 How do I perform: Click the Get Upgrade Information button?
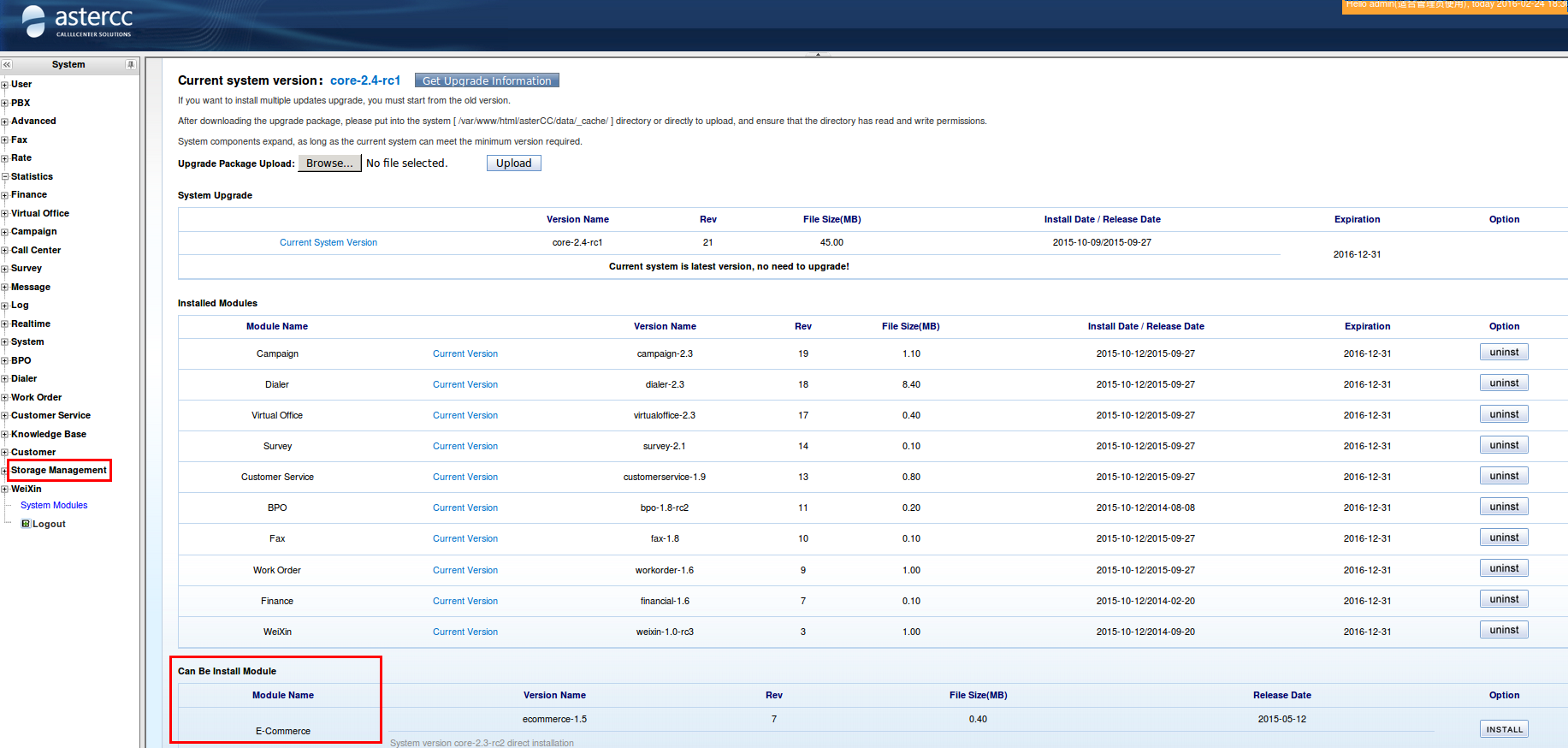point(487,80)
